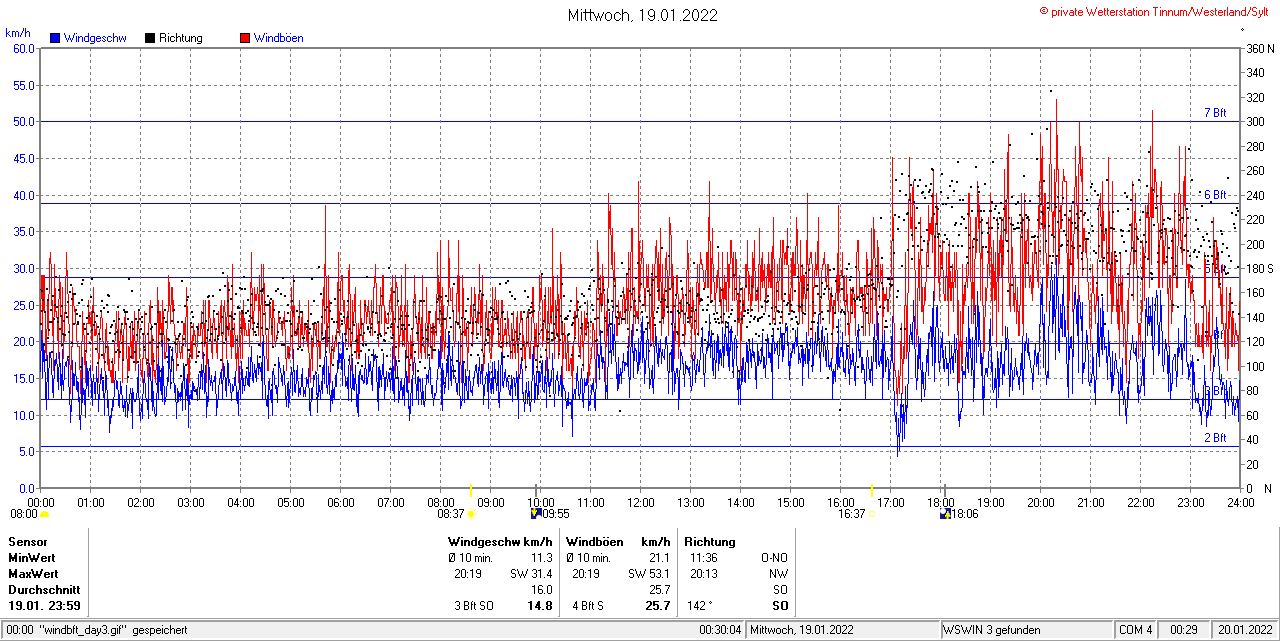Select the yellow sunrise marker on the time axis
This screenshot has width=1280, height=641.
470,490
